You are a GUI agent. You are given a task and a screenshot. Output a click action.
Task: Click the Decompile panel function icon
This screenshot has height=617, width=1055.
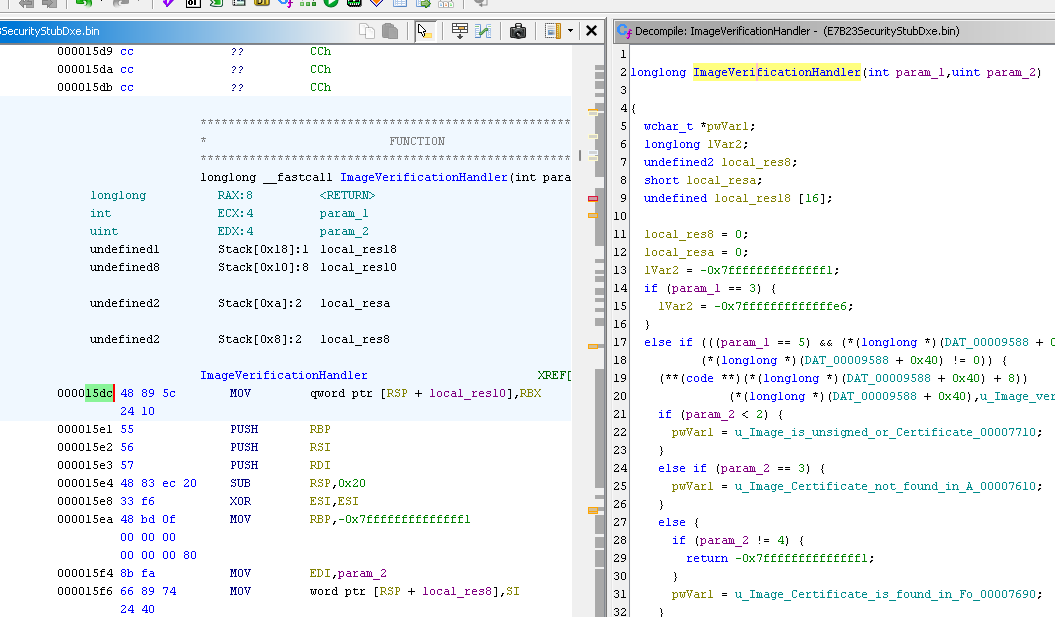[624, 31]
